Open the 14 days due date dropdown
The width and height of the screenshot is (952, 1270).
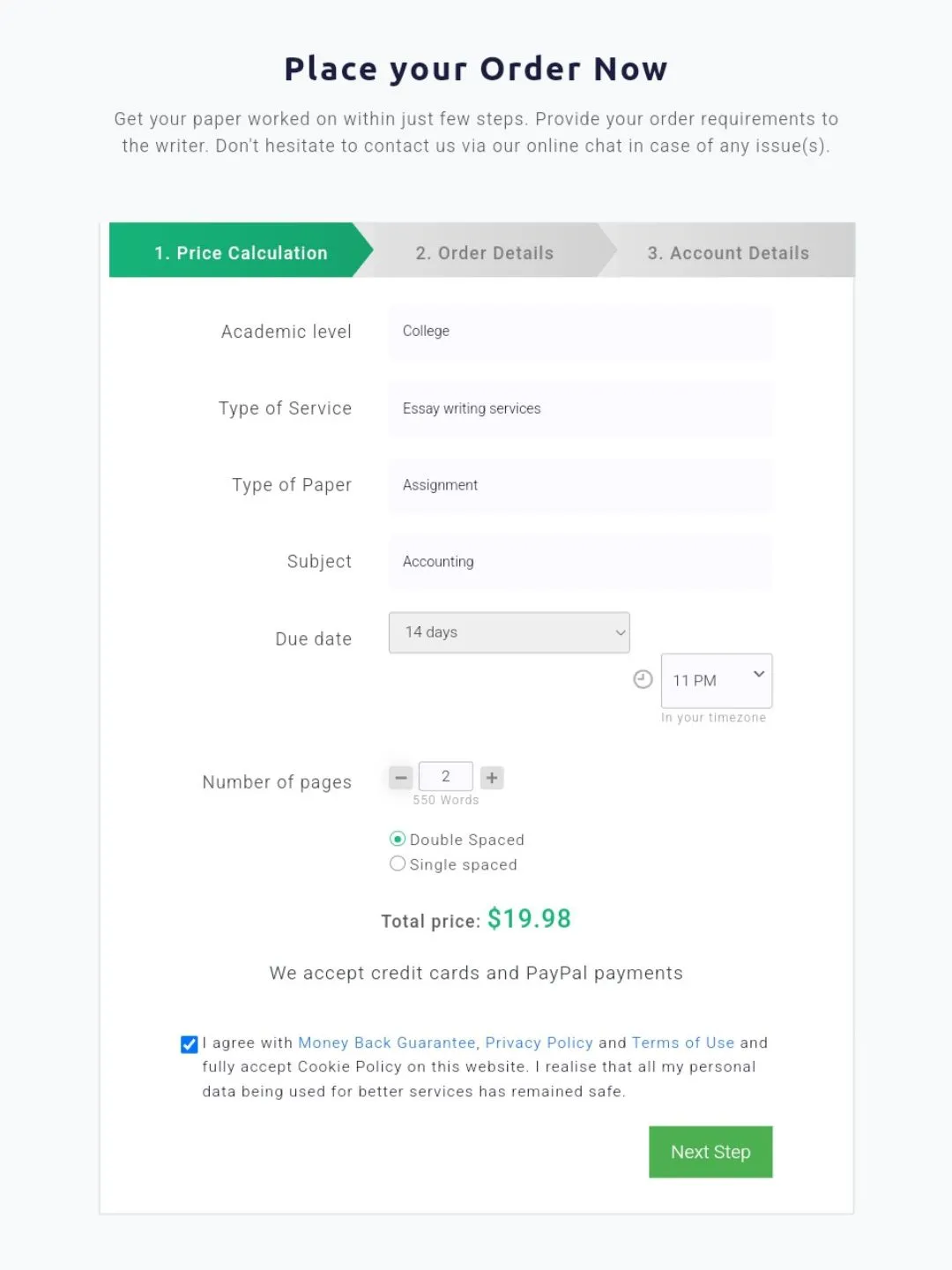click(x=509, y=632)
